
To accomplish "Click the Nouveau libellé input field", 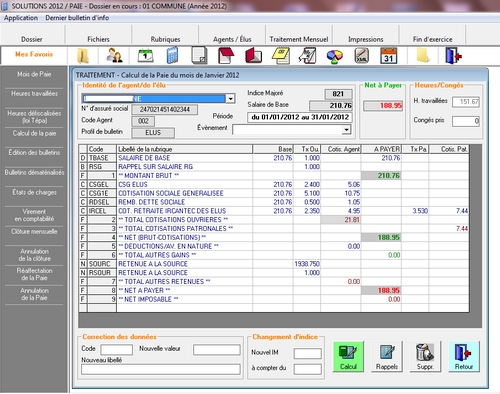I will click(x=161, y=369).
